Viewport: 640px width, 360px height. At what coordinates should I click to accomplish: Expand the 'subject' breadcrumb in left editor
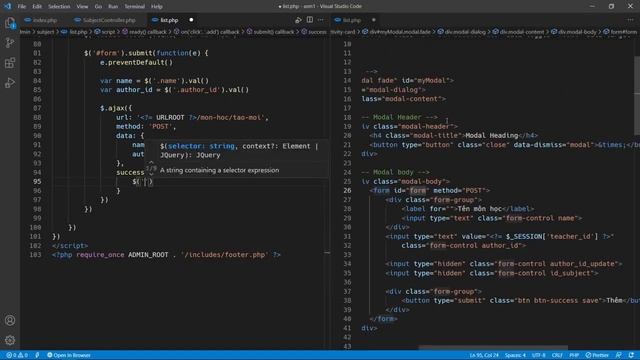tap(45, 32)
